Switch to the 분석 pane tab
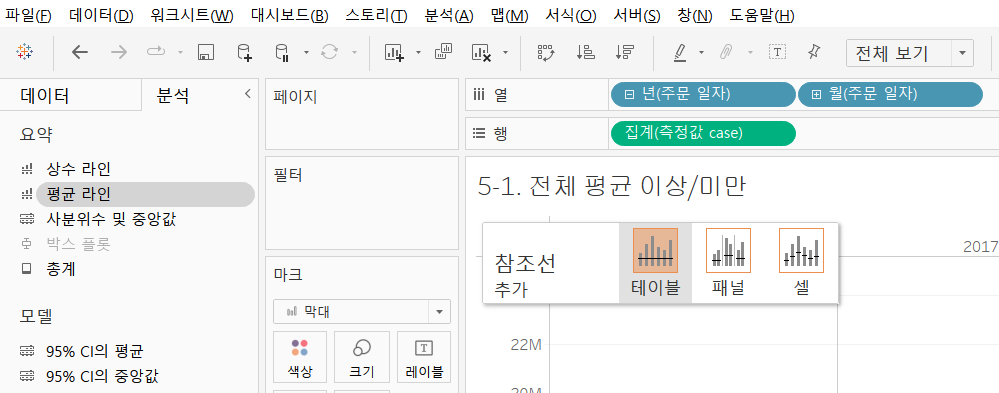Screen dimensions: 999x393 coord(173,96)
